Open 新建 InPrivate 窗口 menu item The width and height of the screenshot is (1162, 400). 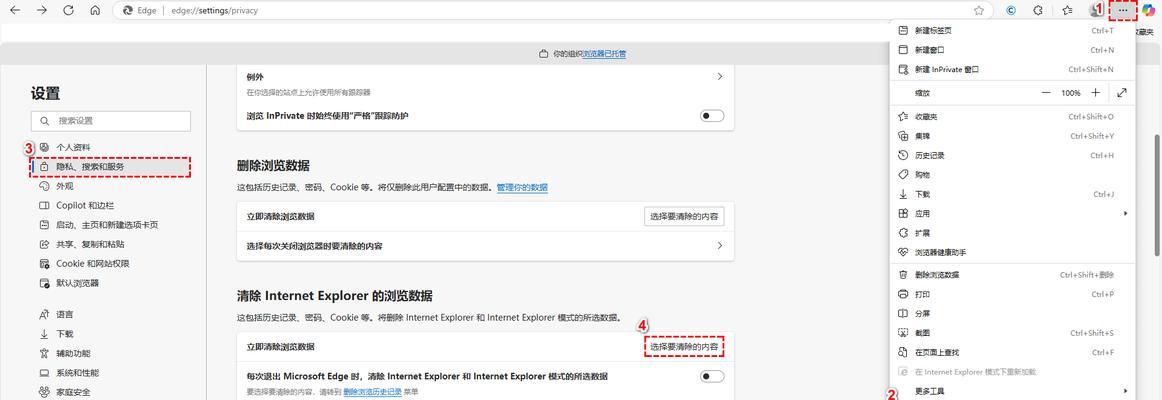pos(1012,69)
